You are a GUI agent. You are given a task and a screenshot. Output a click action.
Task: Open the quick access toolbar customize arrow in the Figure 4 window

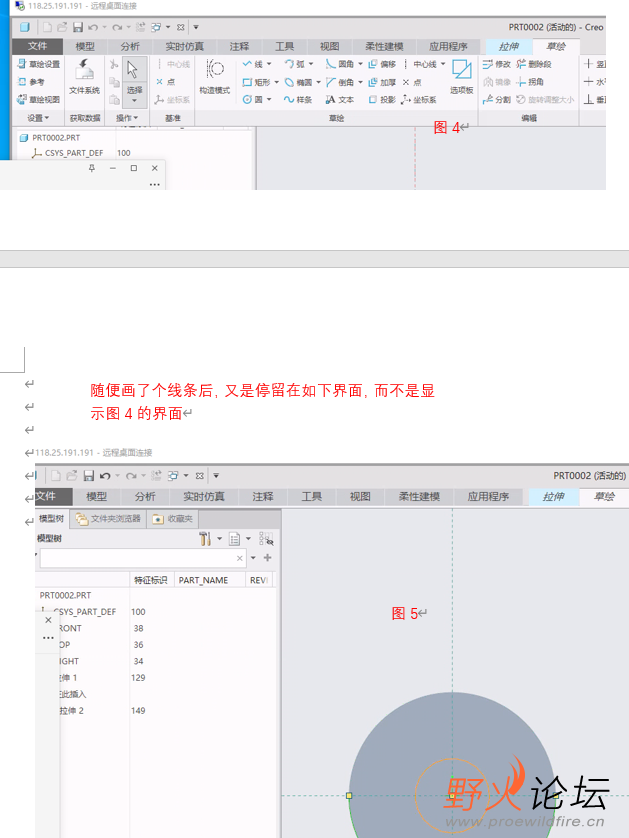196,27
